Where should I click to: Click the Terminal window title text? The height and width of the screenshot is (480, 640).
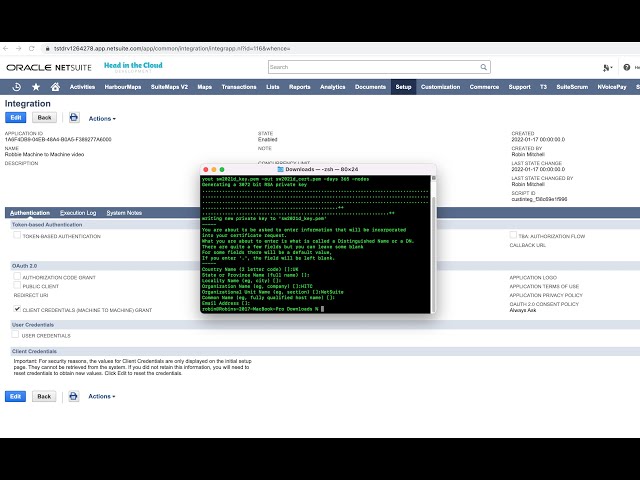[x=322, y=169]
